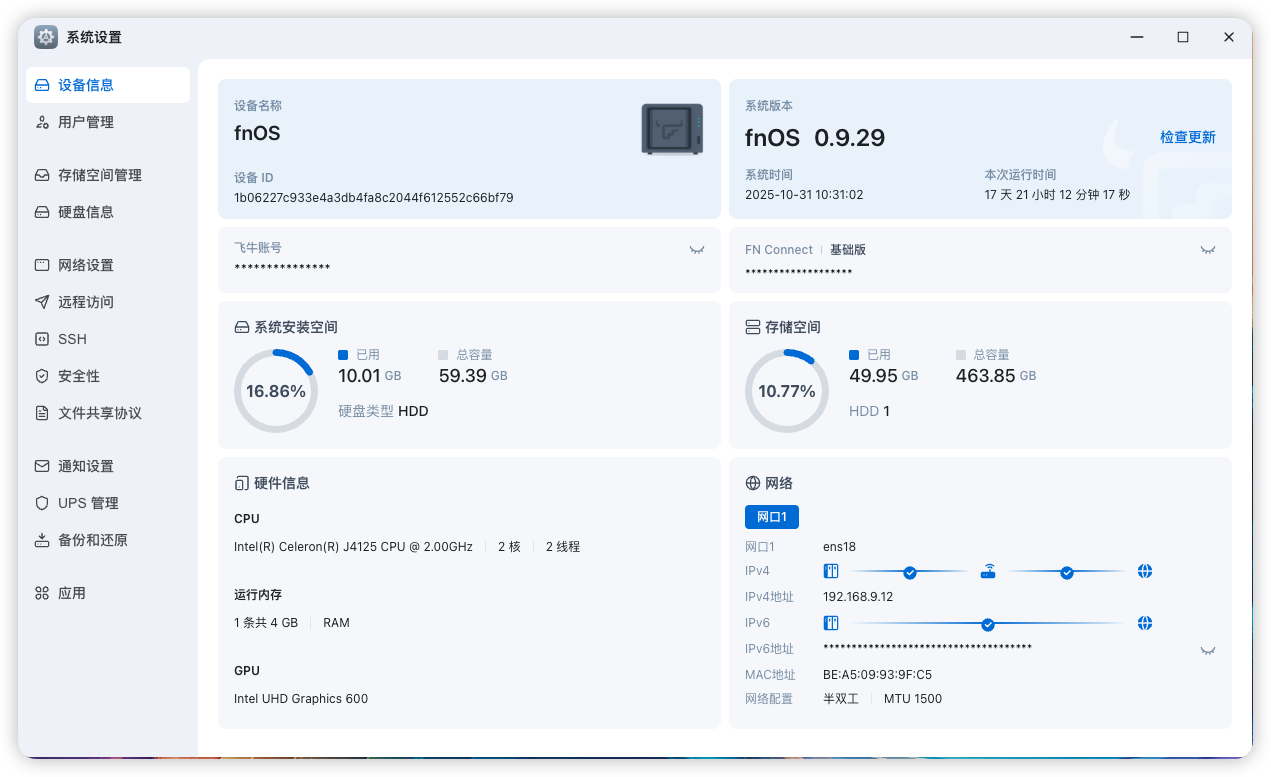Reveal hidden FN Connect ID with eye icon
Image resolution: width=1271 pixels, height=777 pixels.
click(x=1208, y=249)
